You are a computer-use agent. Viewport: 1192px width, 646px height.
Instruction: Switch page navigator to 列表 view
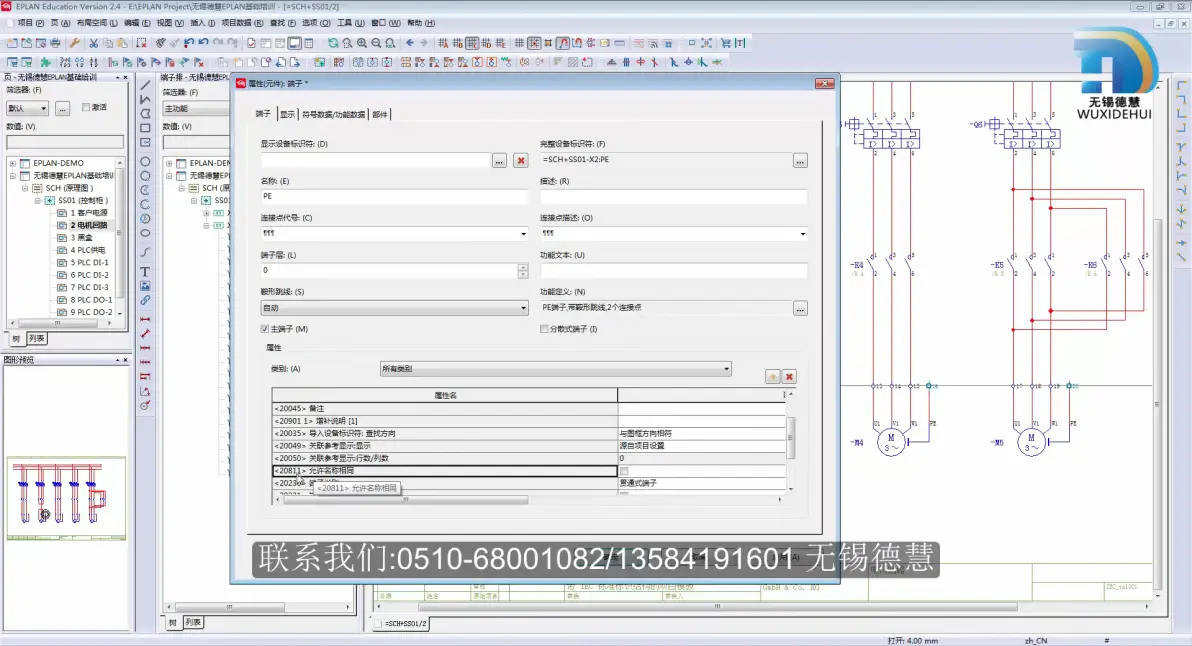coord(36,338)
